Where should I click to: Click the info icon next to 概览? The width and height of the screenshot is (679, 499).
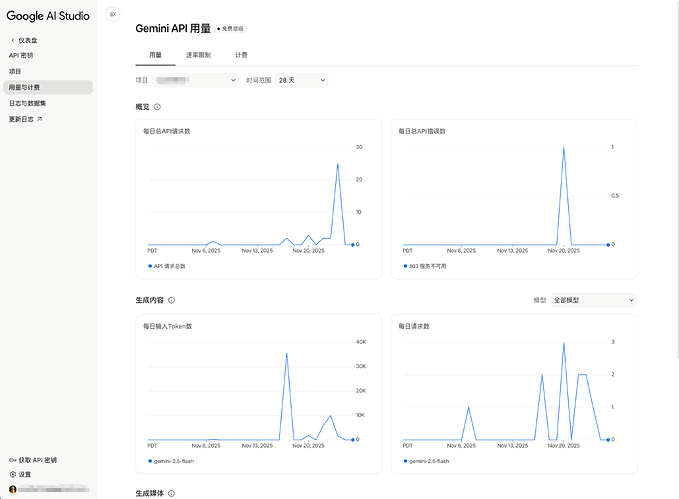point(158,106)
